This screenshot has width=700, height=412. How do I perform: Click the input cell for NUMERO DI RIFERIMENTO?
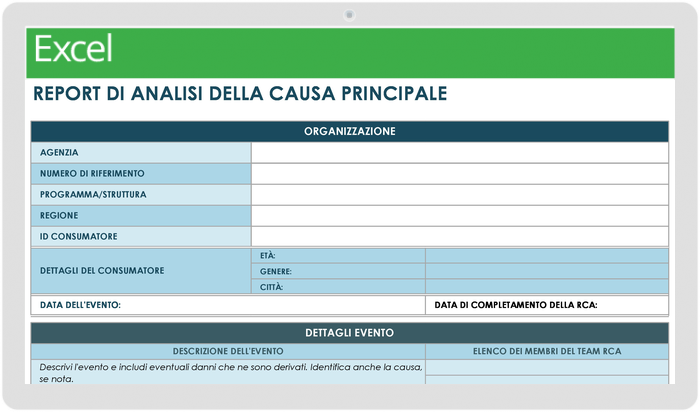pos(460,174)
